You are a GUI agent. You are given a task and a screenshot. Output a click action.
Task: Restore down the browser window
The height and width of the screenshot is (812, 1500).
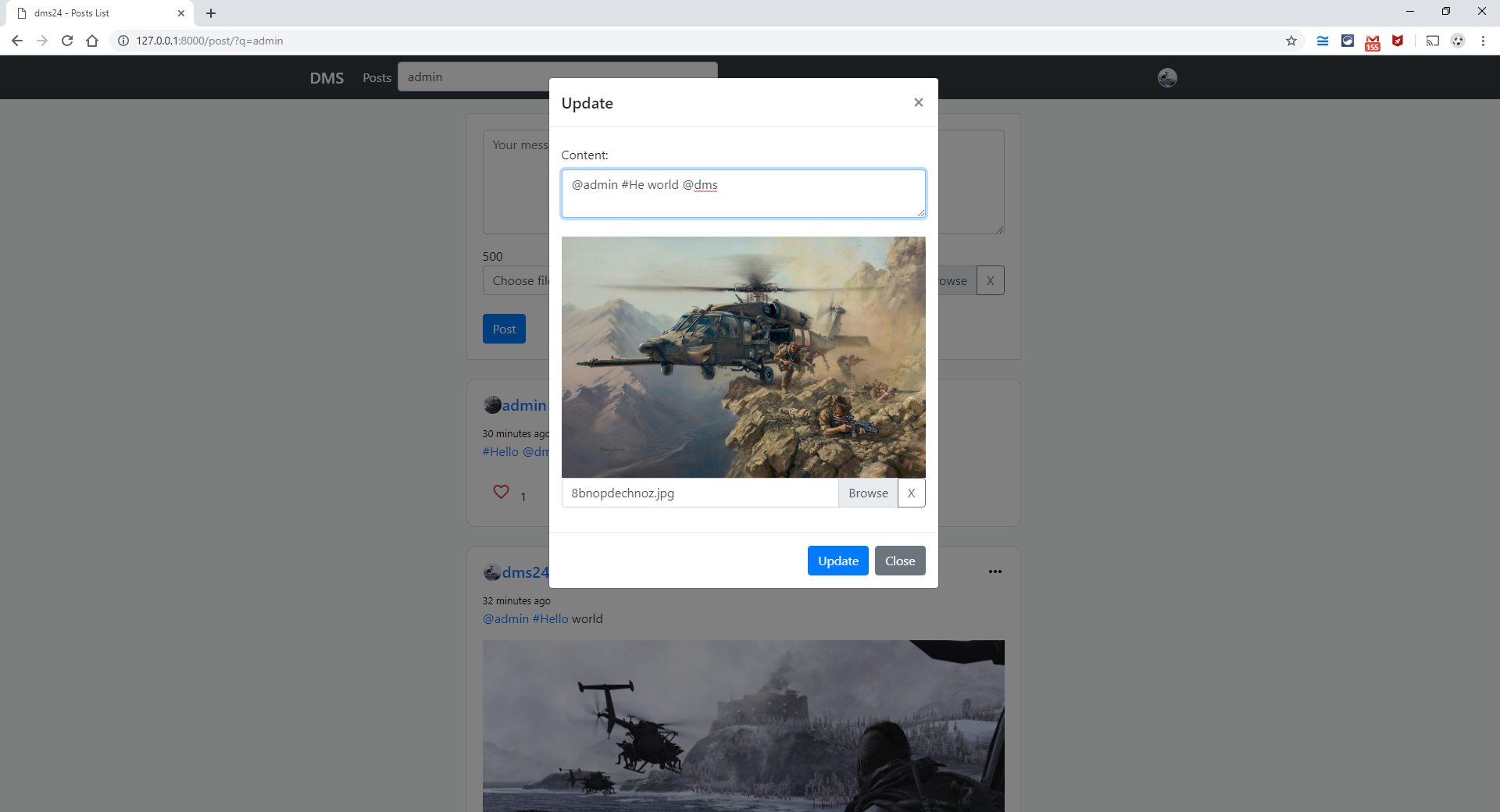1446,12
